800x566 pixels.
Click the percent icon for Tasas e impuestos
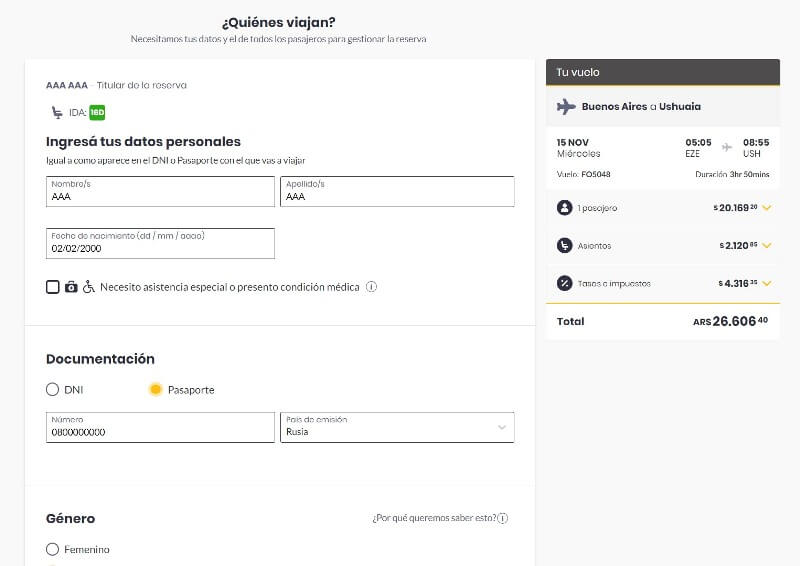point(564,283)
